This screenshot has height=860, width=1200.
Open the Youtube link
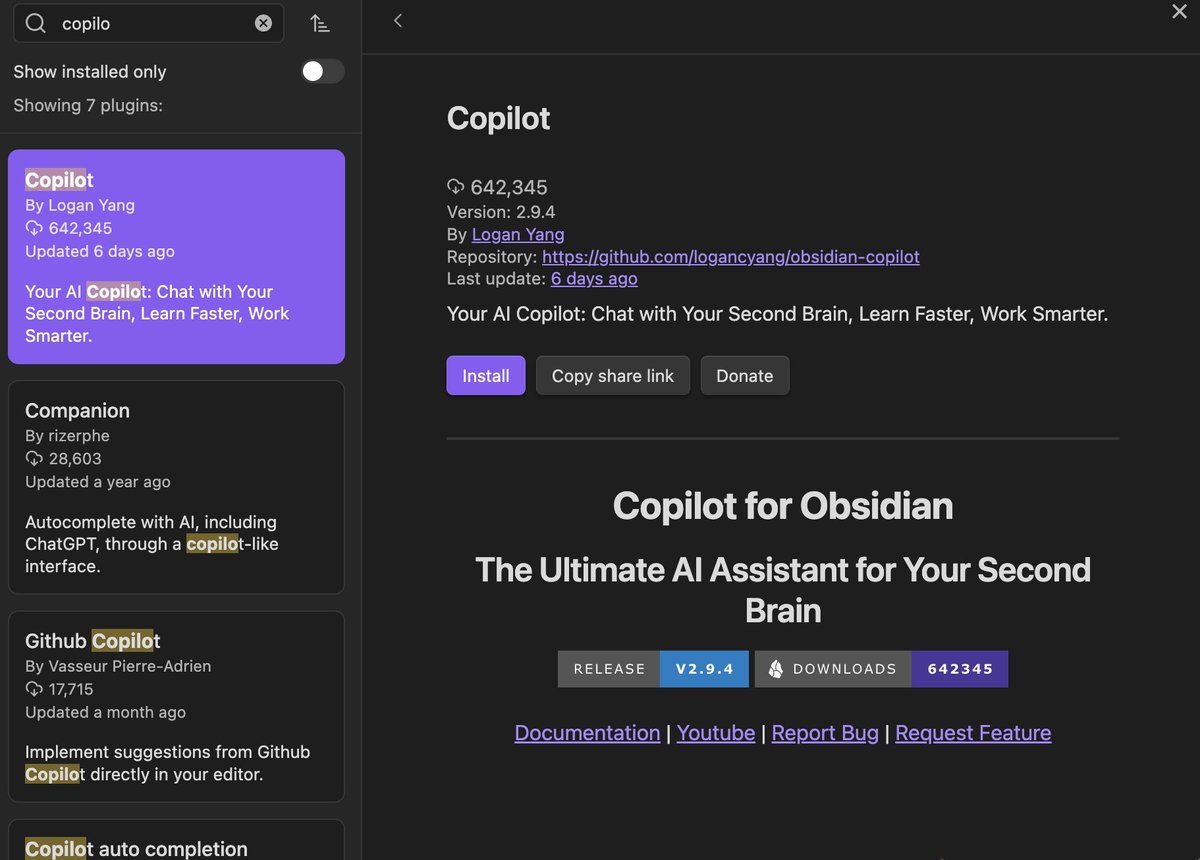(716, 733)
